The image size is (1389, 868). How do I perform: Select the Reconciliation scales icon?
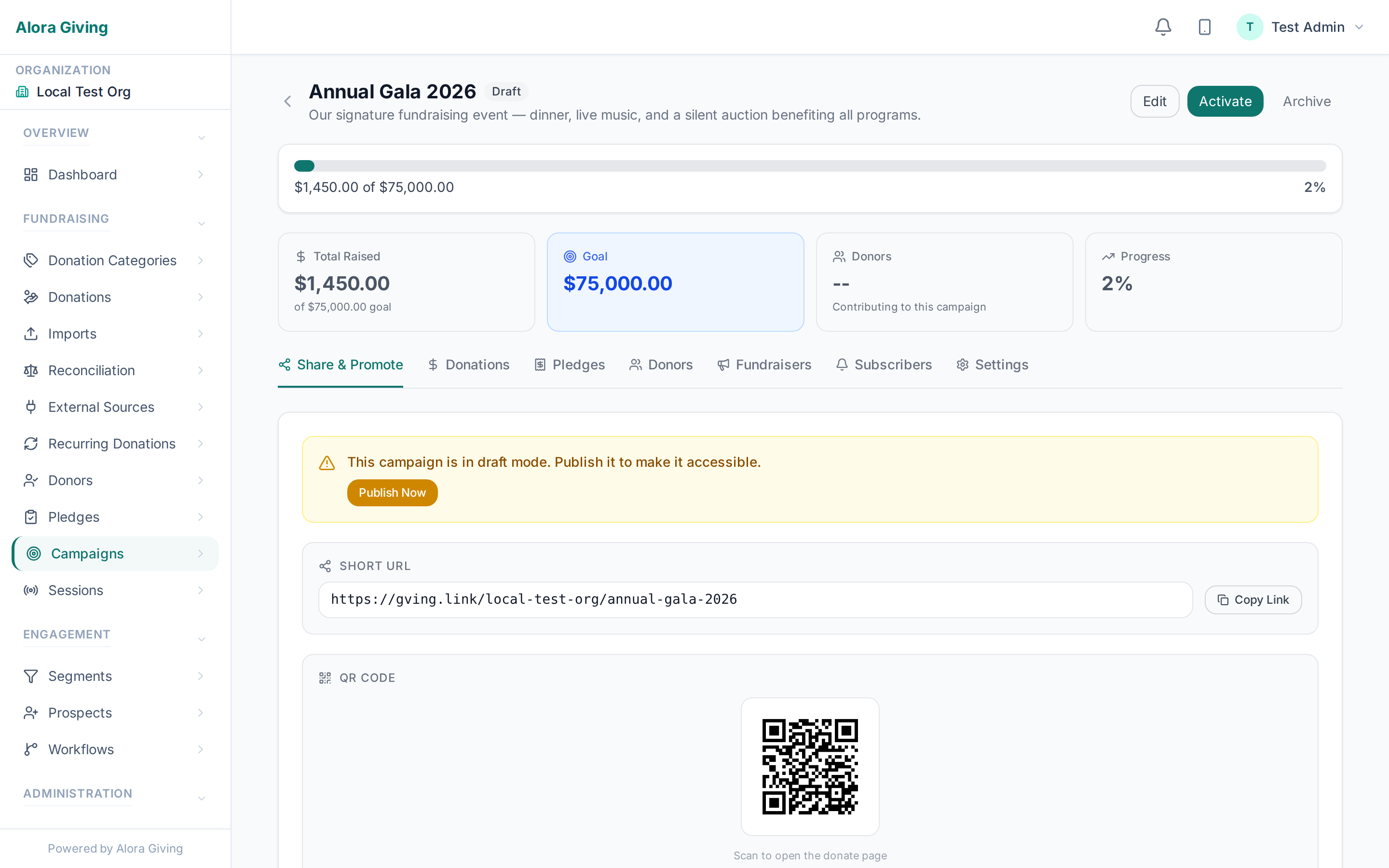[31, 370]
